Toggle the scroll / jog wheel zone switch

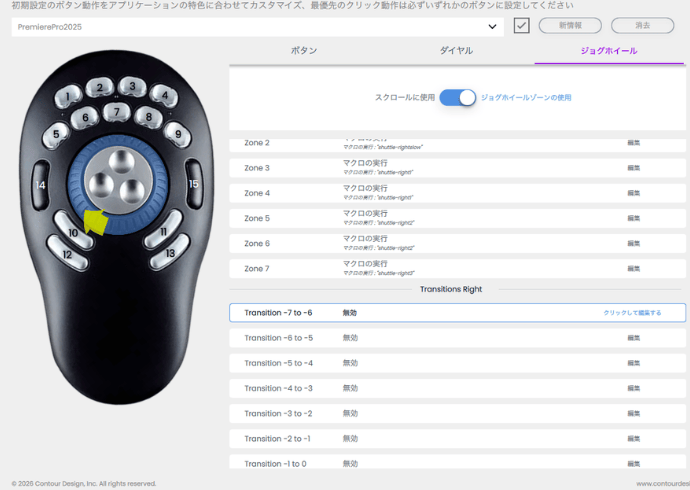tap(457, 97)
